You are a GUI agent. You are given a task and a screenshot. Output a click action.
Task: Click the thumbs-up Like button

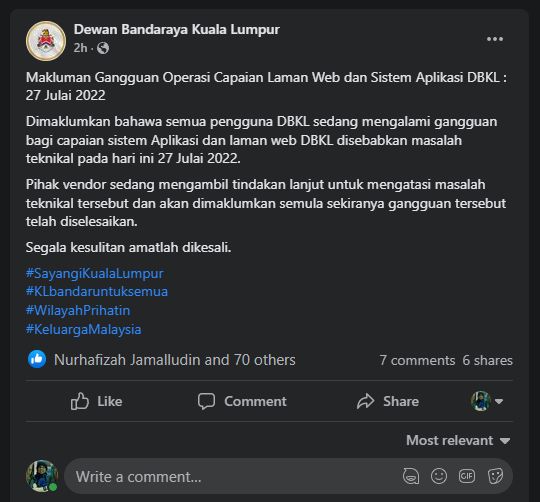tap(96, 401)
